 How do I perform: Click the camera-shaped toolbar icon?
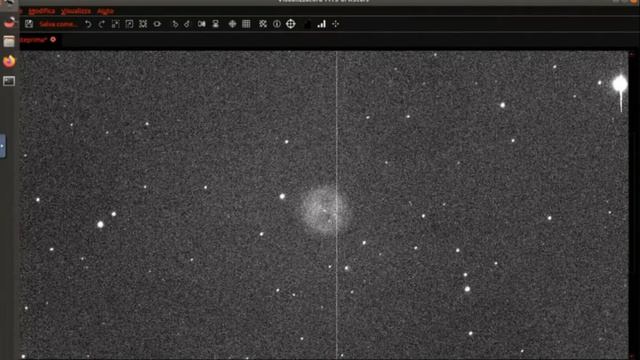pos(202,24)
